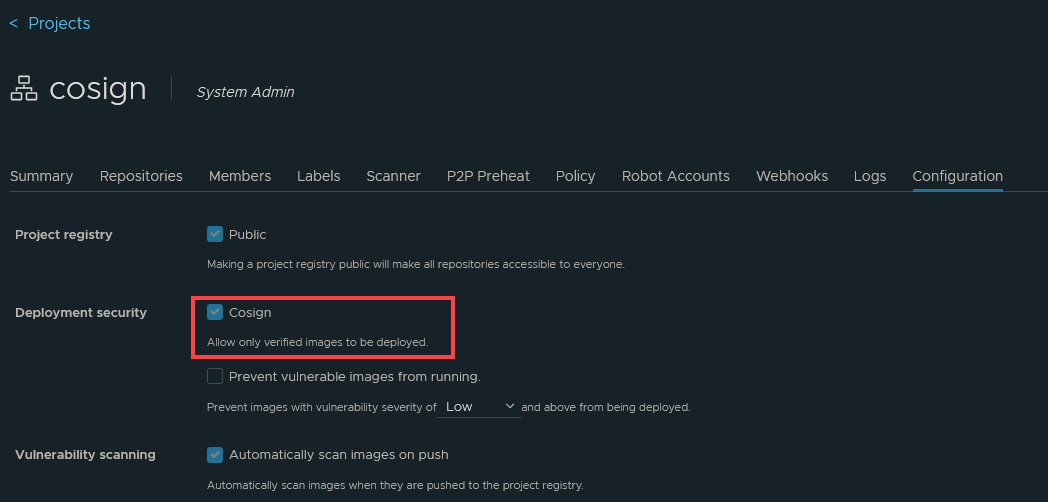
Task: Enable Prevent vulnerable images from running
Action: [215, 376]
